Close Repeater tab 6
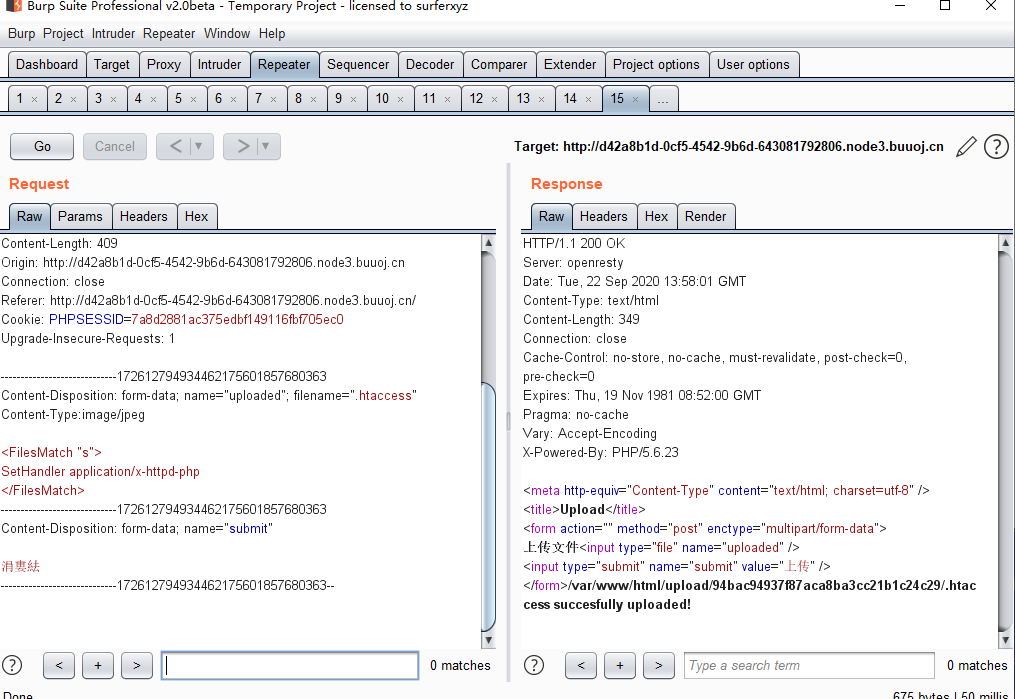 (x=234, y=99)
